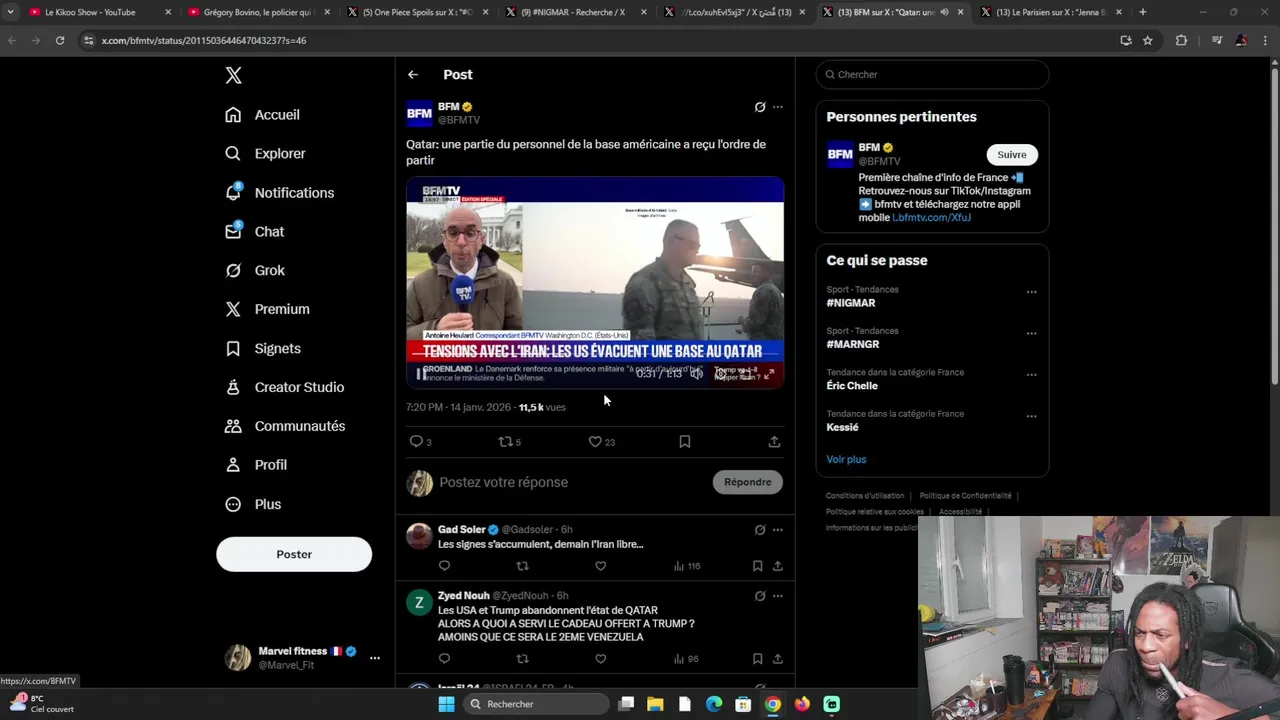Open Chrome extensions puzzle icon
Screen dimensions: 1280x720
(1181, 40)
